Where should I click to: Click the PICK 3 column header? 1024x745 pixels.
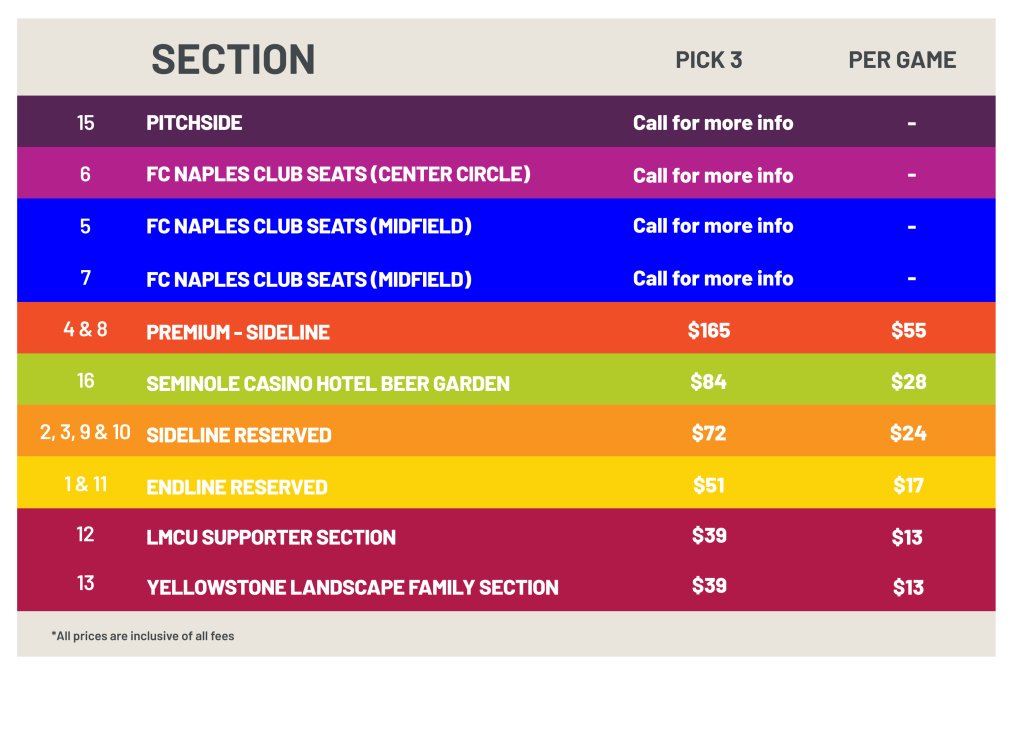[708, 60]
